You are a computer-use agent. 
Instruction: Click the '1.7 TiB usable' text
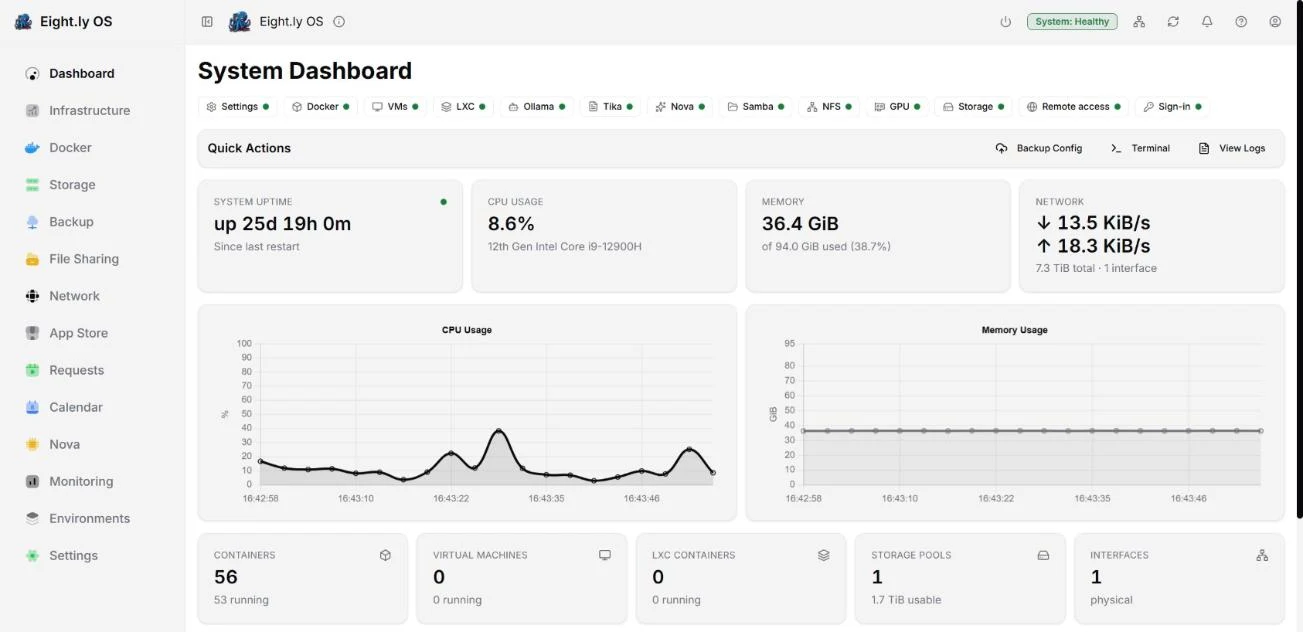(906, 600)
